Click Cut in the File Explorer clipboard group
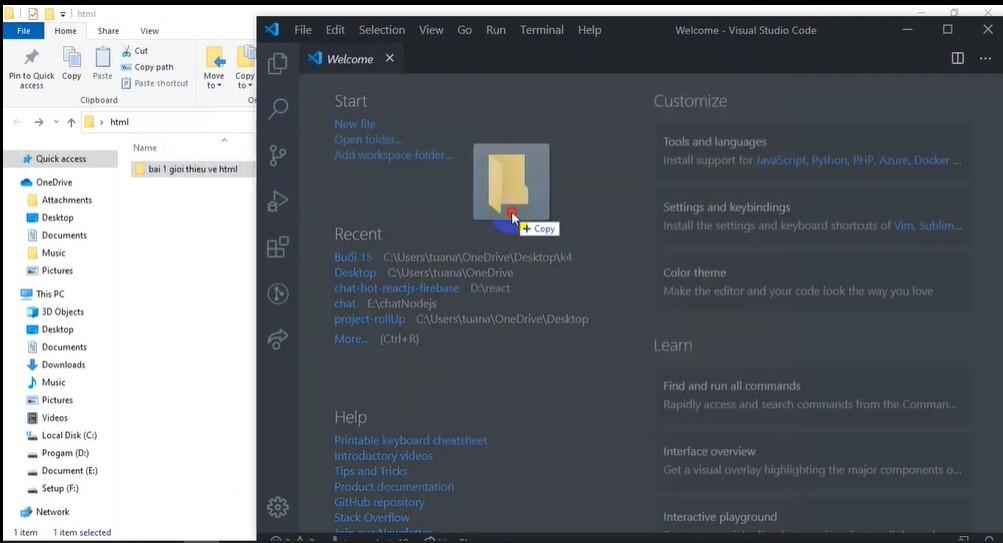Image resolution: width=1003 pixels, height=543 pixels. (135, 51)
